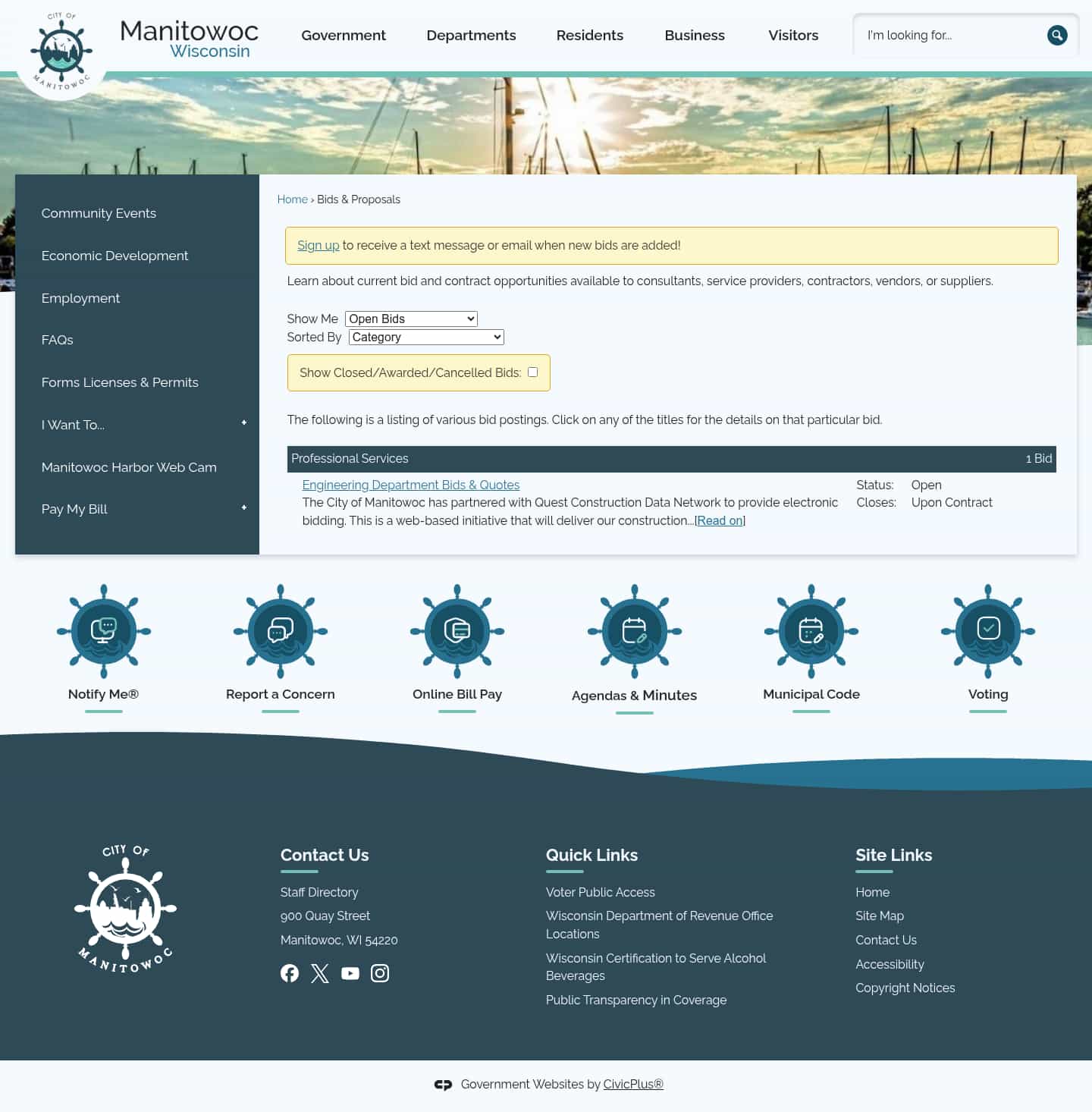
Task: Click the City of Manitowoc logo
Action: coord(61,49)
